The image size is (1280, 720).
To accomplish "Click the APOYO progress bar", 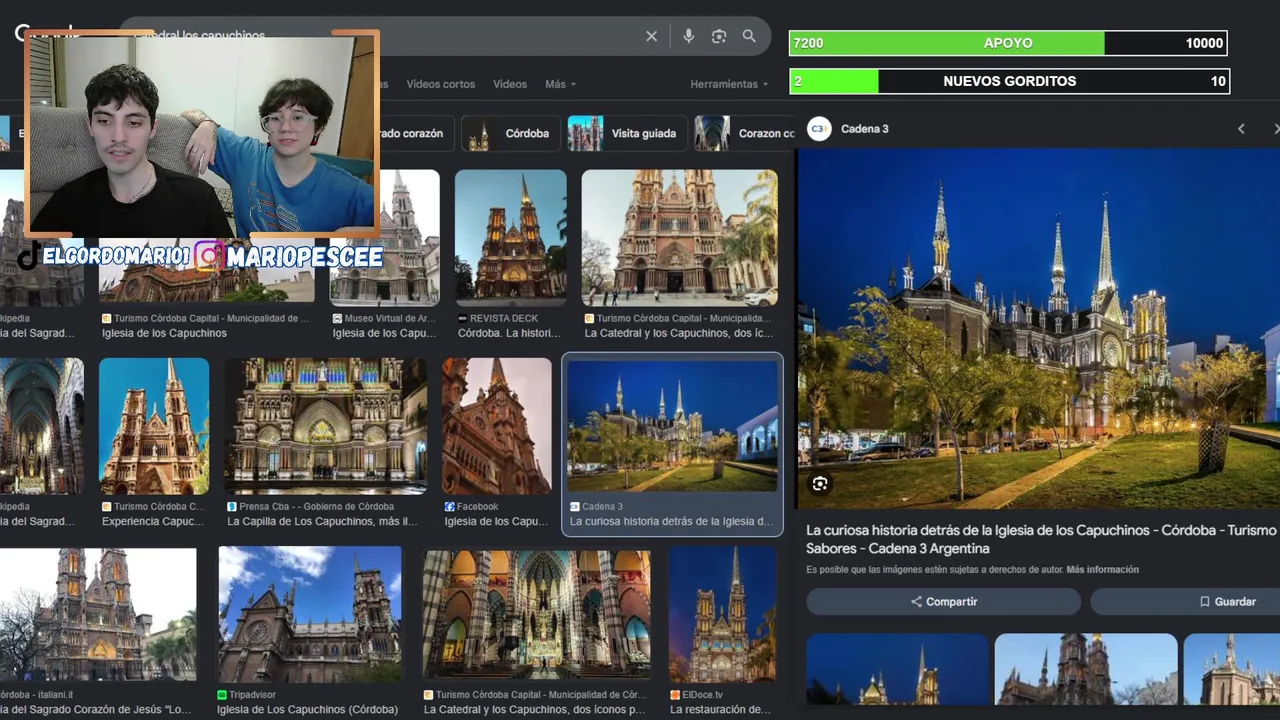I will [x=1008, y=43].
